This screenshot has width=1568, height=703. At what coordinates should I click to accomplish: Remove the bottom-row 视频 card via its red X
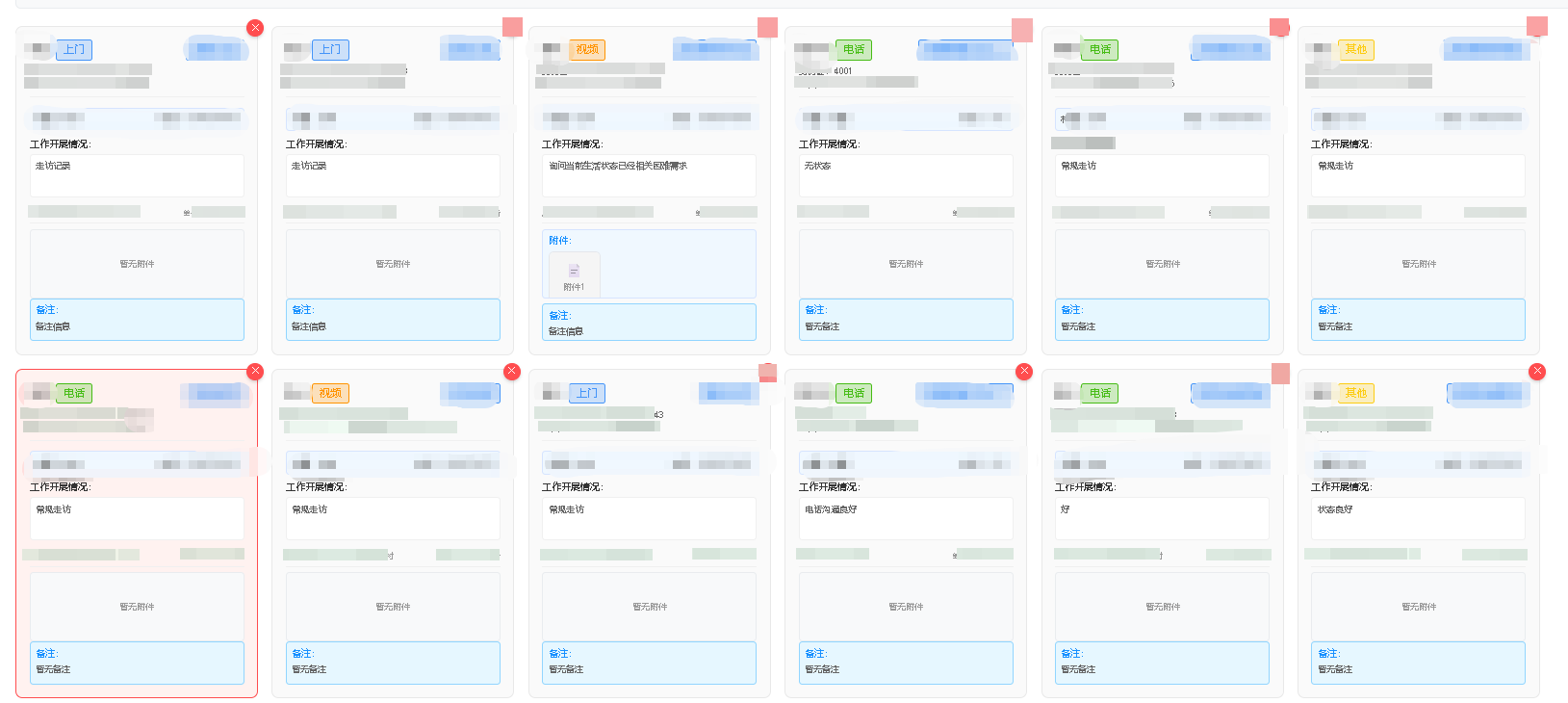tap(512, 372)
